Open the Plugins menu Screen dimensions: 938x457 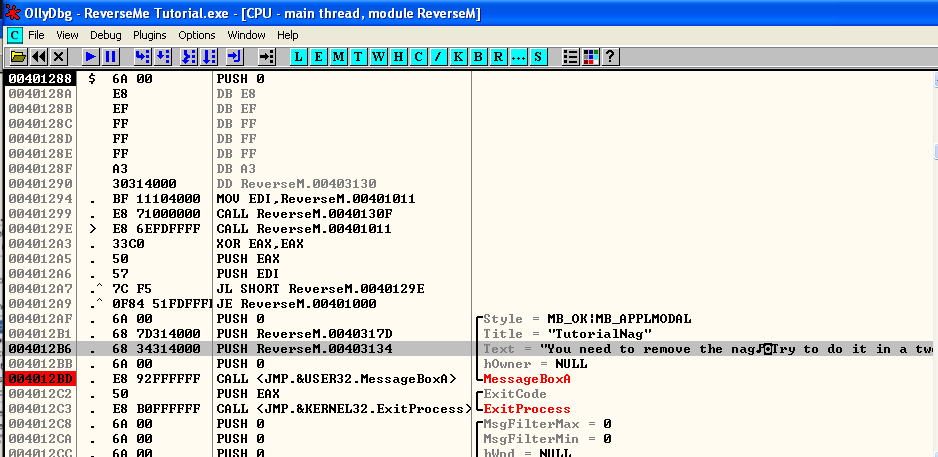(150, 35)
